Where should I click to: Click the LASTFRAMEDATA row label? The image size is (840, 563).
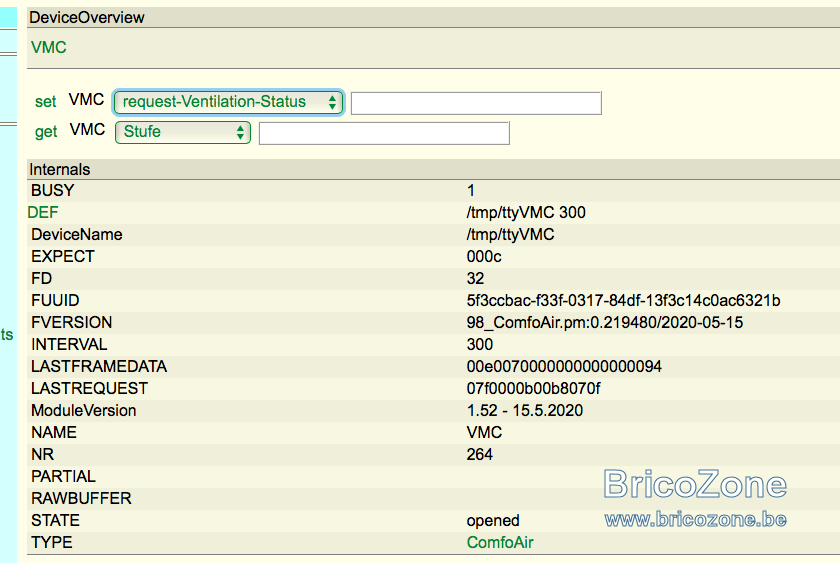(x=99, y=366)
